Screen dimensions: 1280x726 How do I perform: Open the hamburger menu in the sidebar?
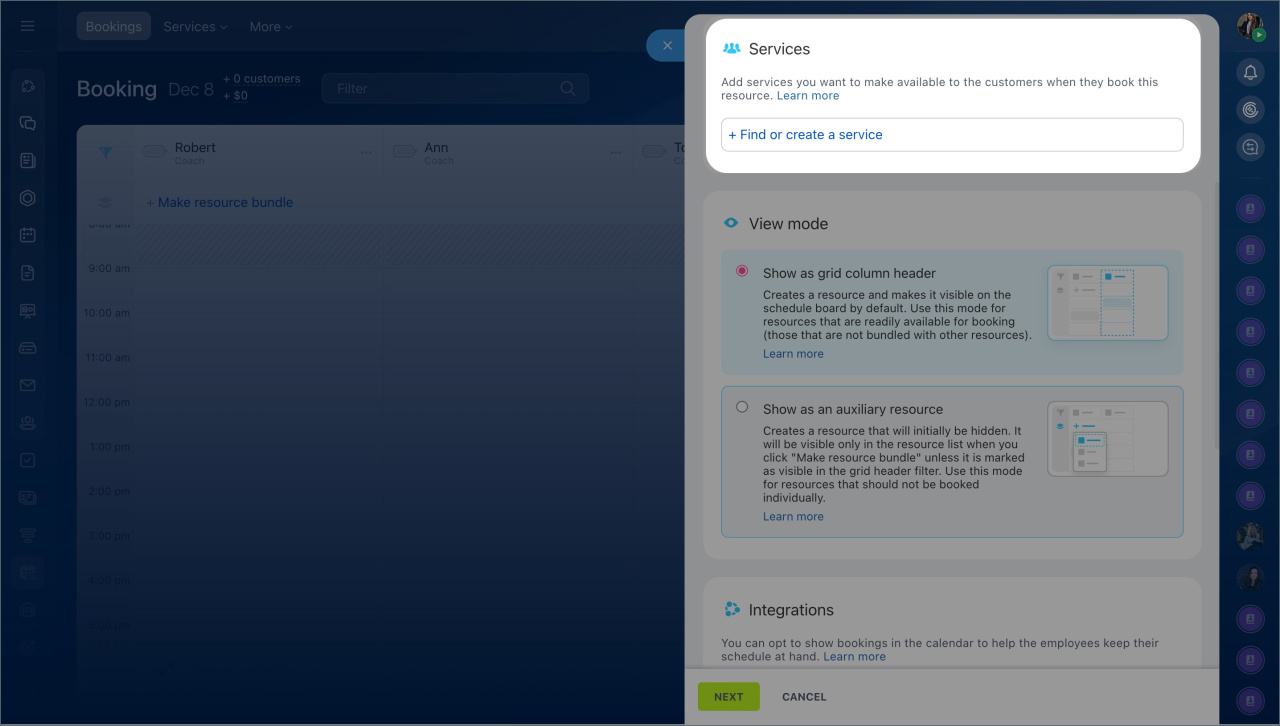point(27,26)
